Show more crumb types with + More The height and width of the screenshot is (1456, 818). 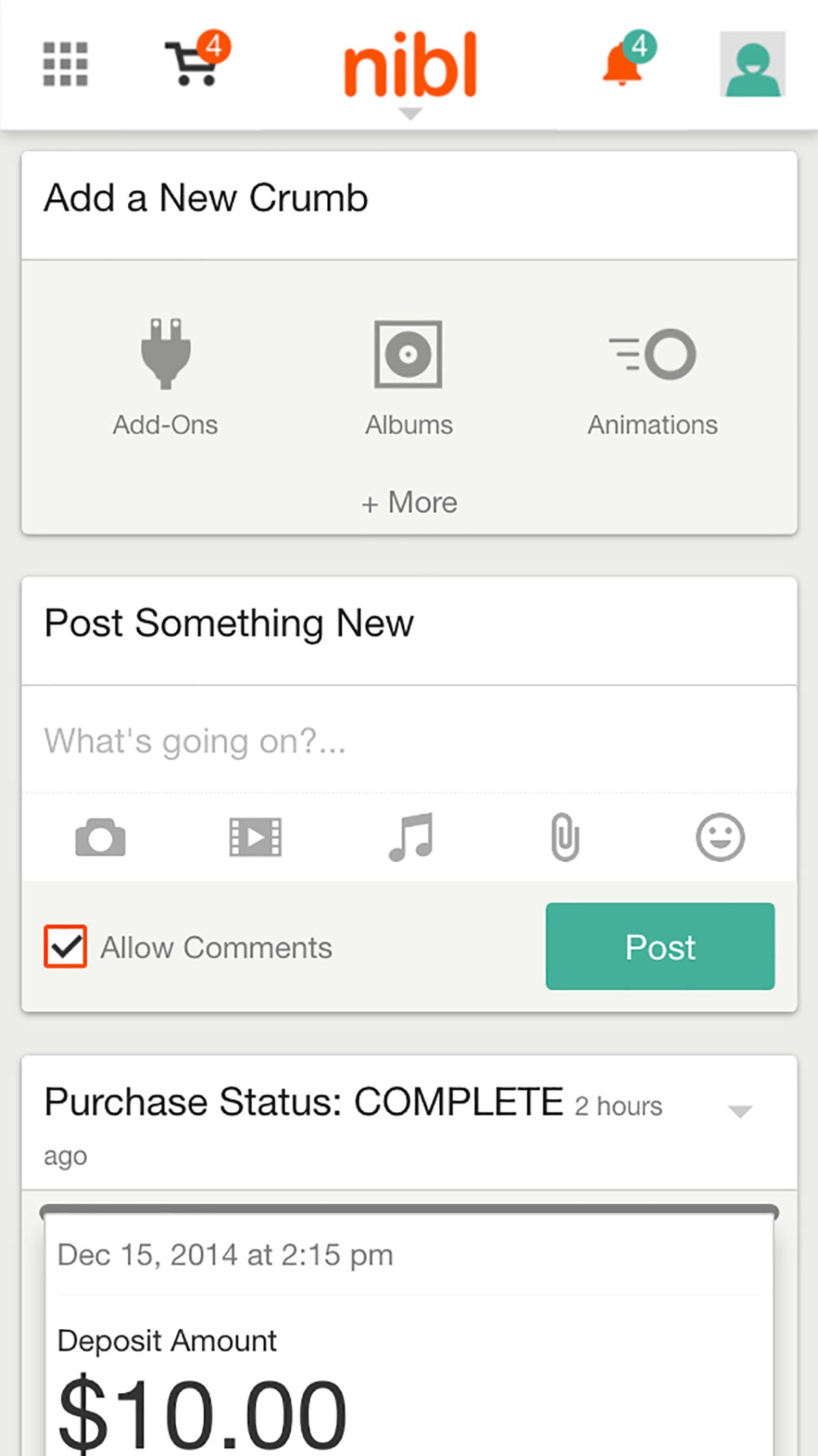[x=409, y=503]
